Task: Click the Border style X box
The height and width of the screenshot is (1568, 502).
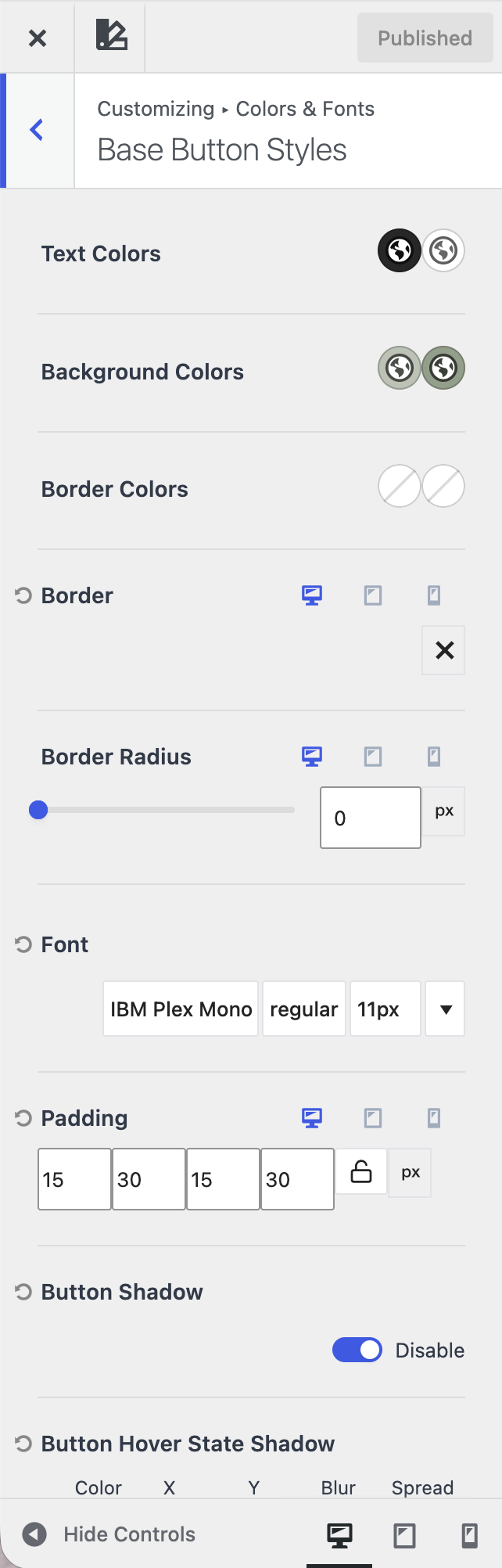Action: click(x=443, y=649)
